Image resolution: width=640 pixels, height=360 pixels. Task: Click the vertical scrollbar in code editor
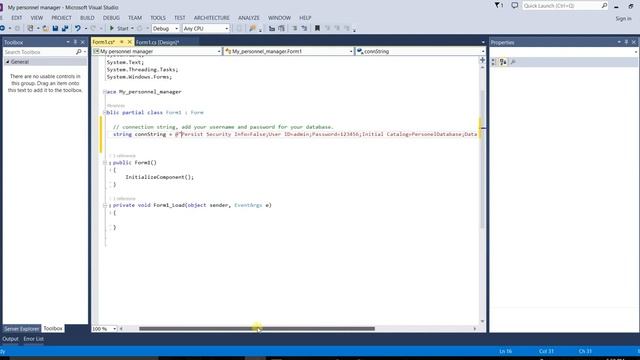point(482,159)
